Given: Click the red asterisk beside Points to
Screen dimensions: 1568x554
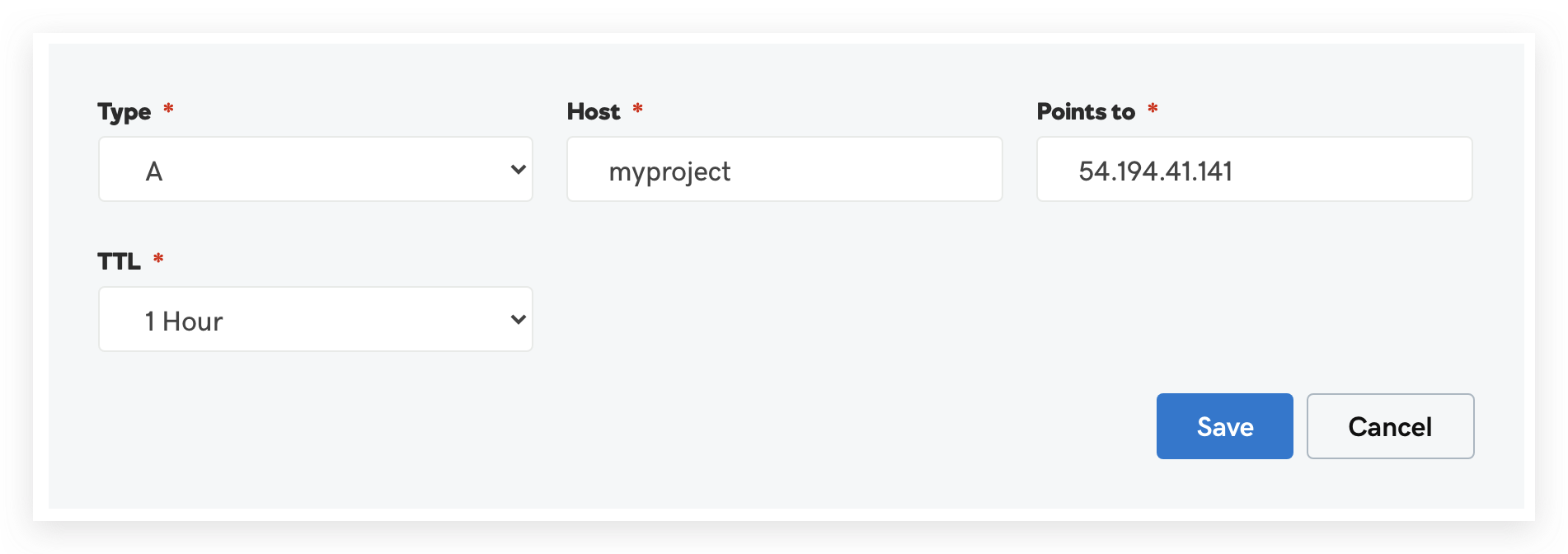Looking at the screenshot, I should (x=1153, y=109).
